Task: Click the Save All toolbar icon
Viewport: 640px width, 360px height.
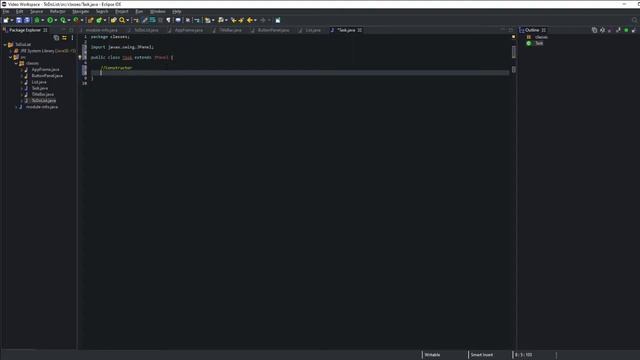Action: (x=27, y=20)
